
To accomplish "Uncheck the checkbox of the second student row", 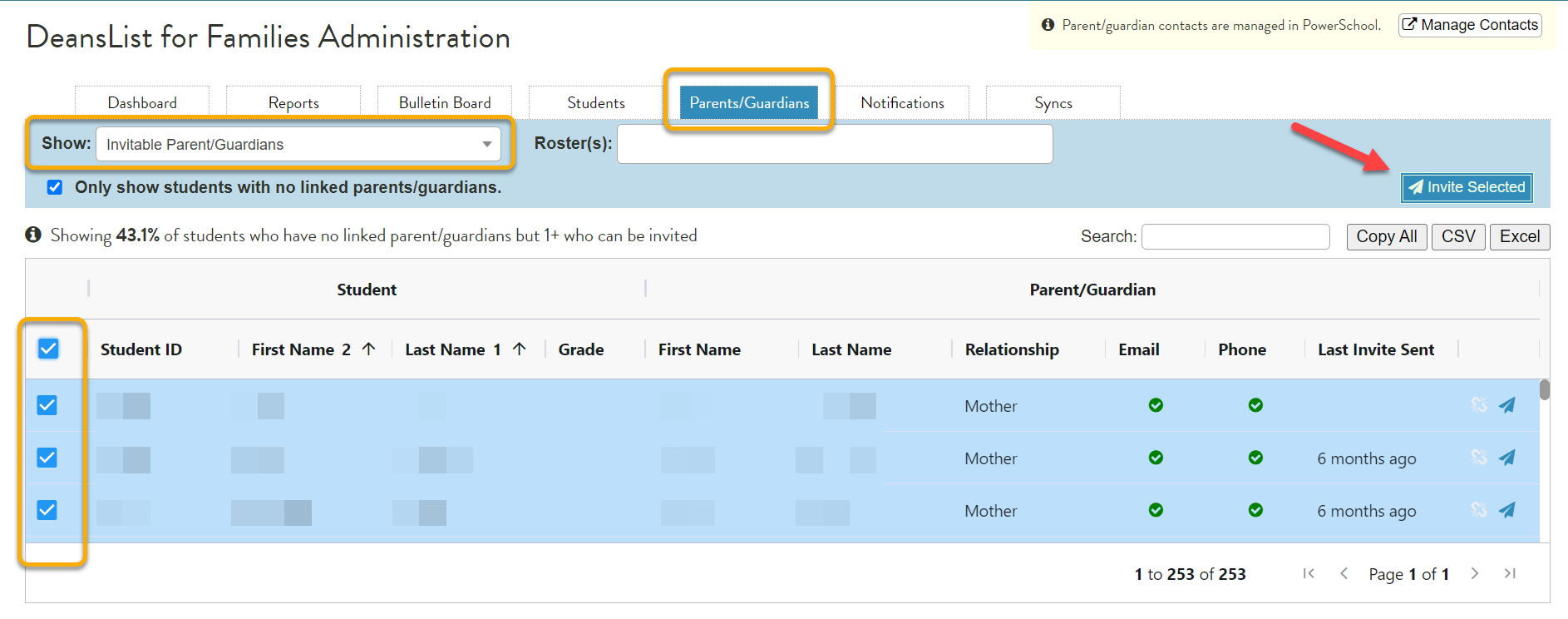I will point(47,458).
